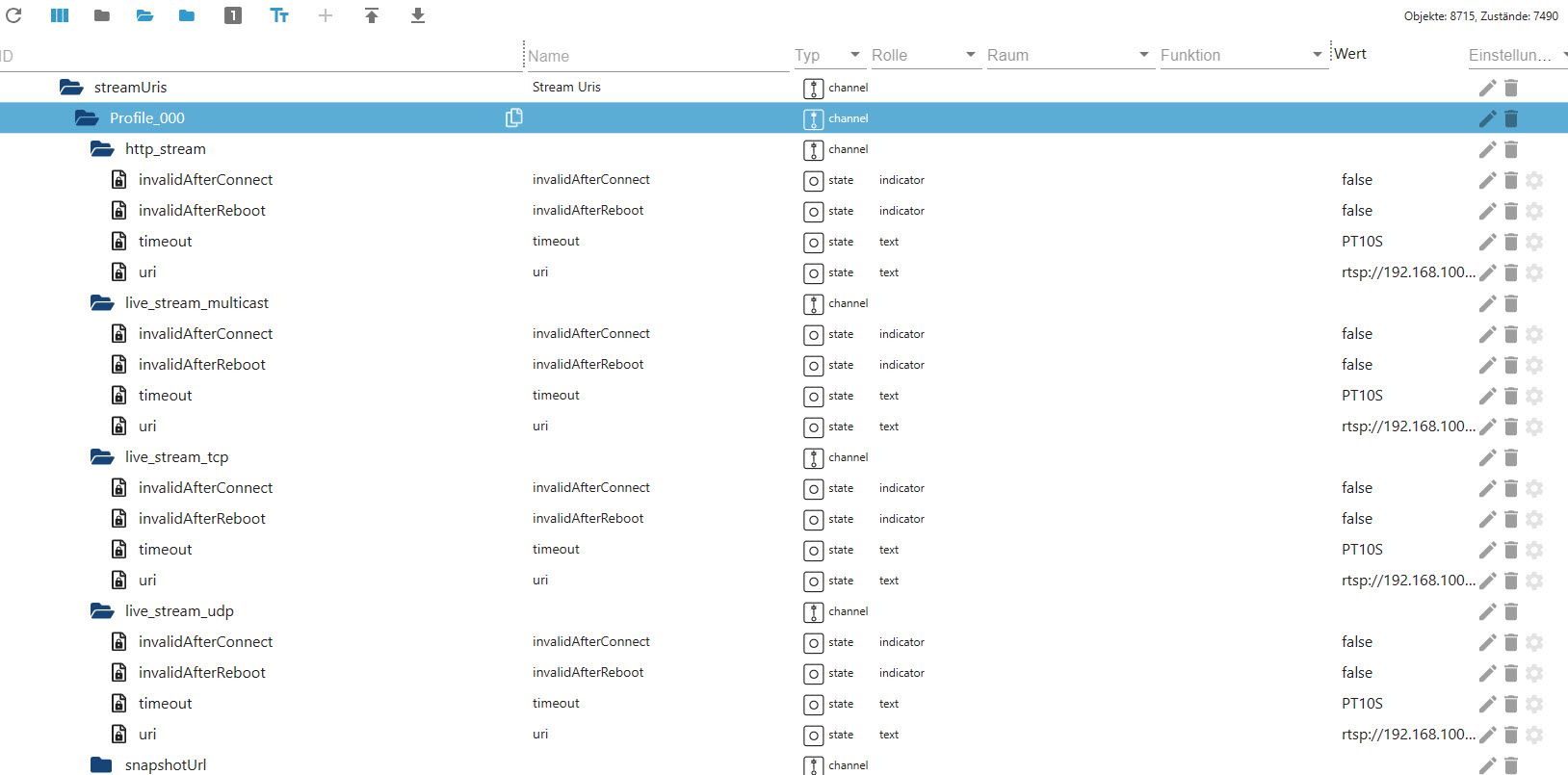This screenshot has height=775, width=1568.
Task: Open the Einstellungen filter dropdown
Action: [1518, 55]
